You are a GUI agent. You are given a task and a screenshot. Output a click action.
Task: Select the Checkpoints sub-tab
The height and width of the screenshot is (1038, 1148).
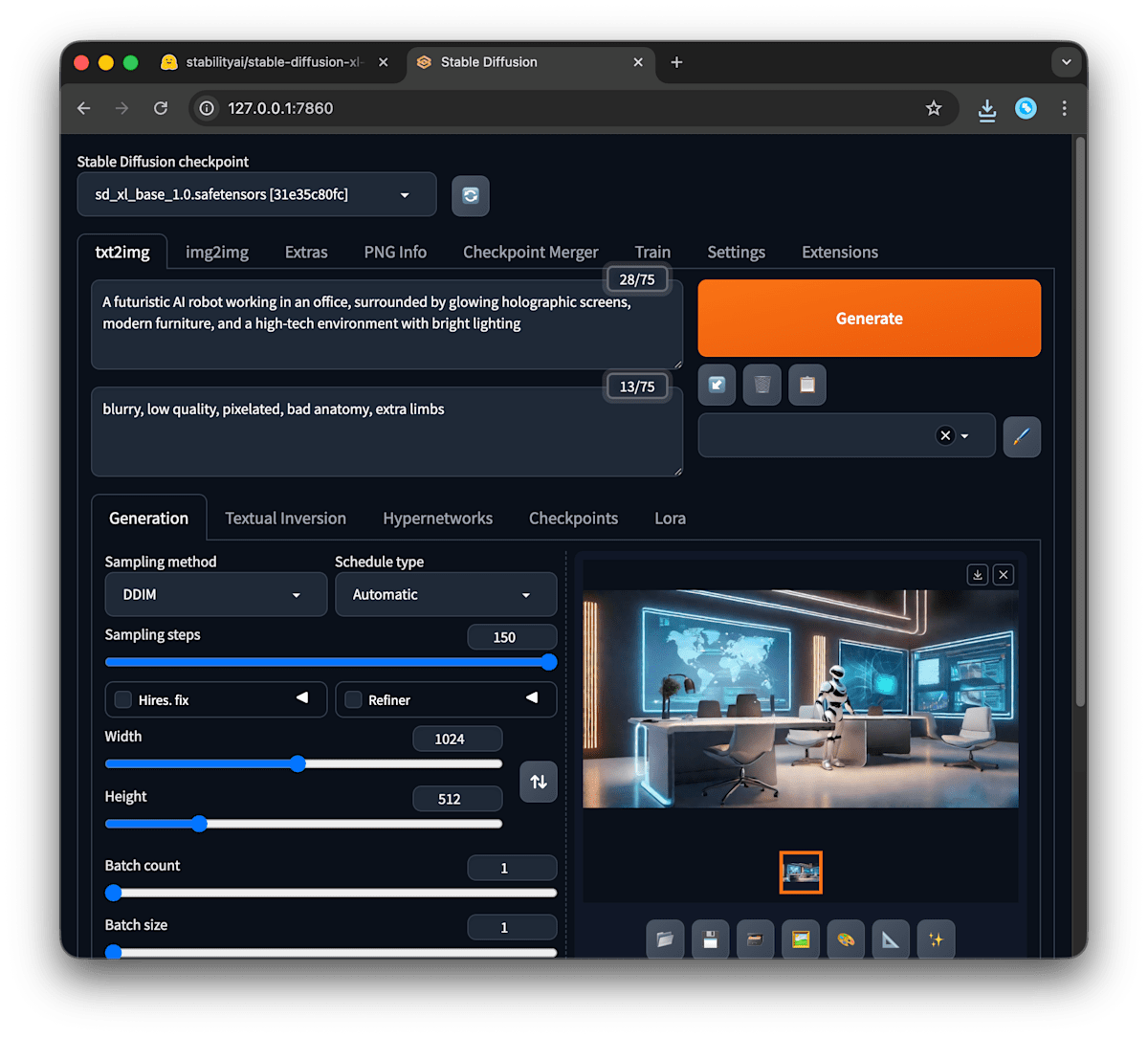point(573,518)
